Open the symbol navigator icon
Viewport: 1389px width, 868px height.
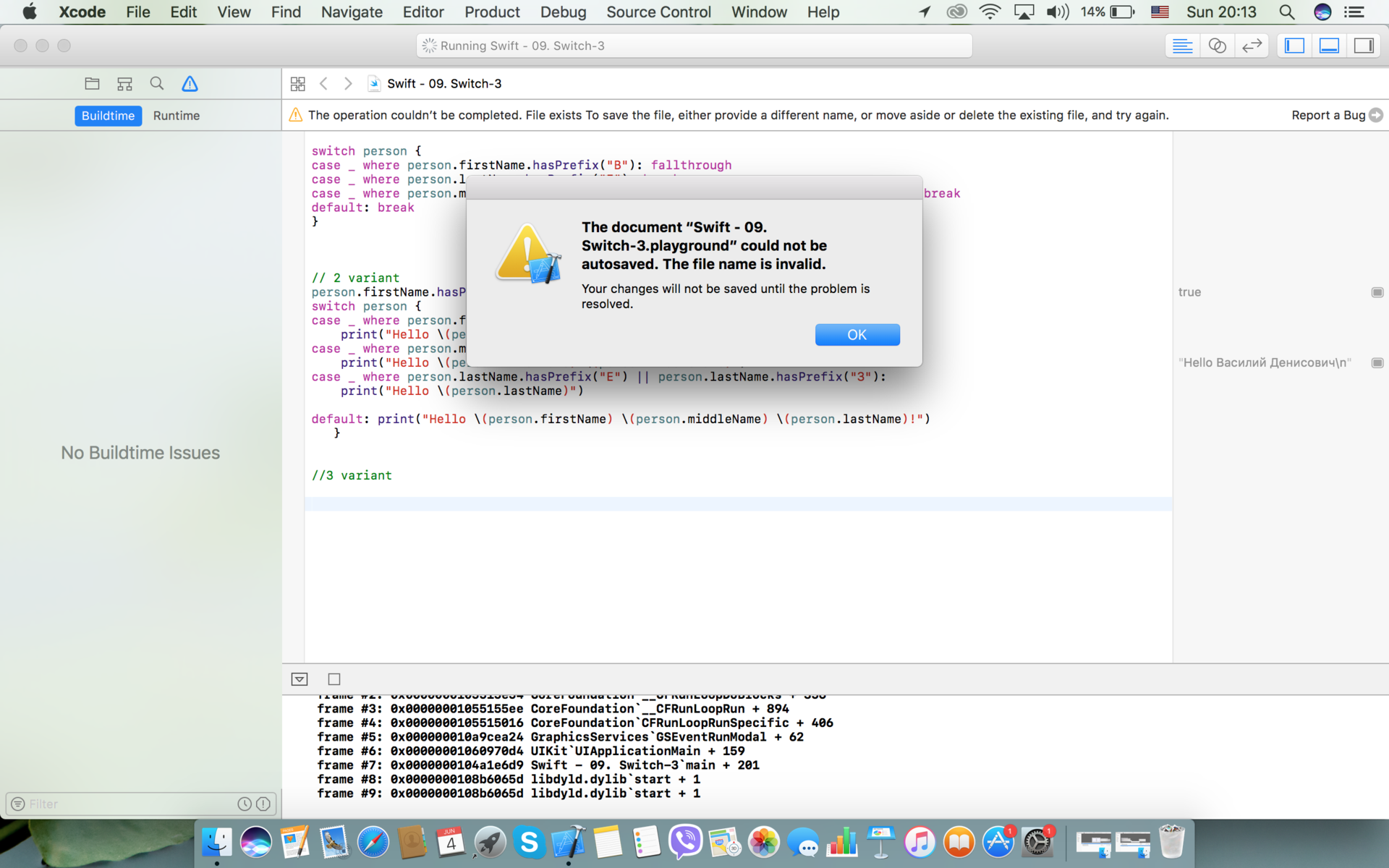[124, 83]
